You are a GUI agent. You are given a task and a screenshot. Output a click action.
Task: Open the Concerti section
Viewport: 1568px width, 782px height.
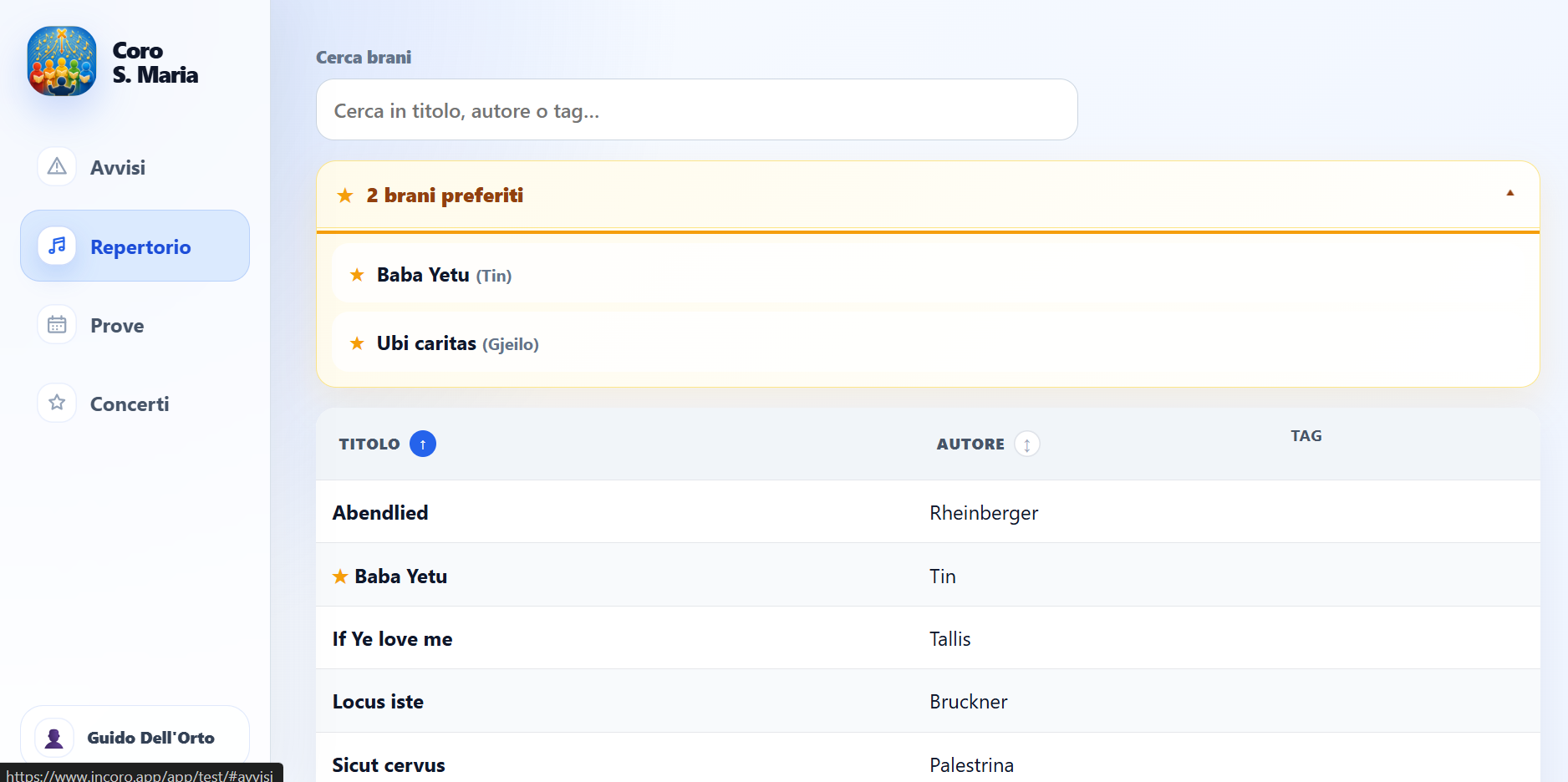pos(135,404)
